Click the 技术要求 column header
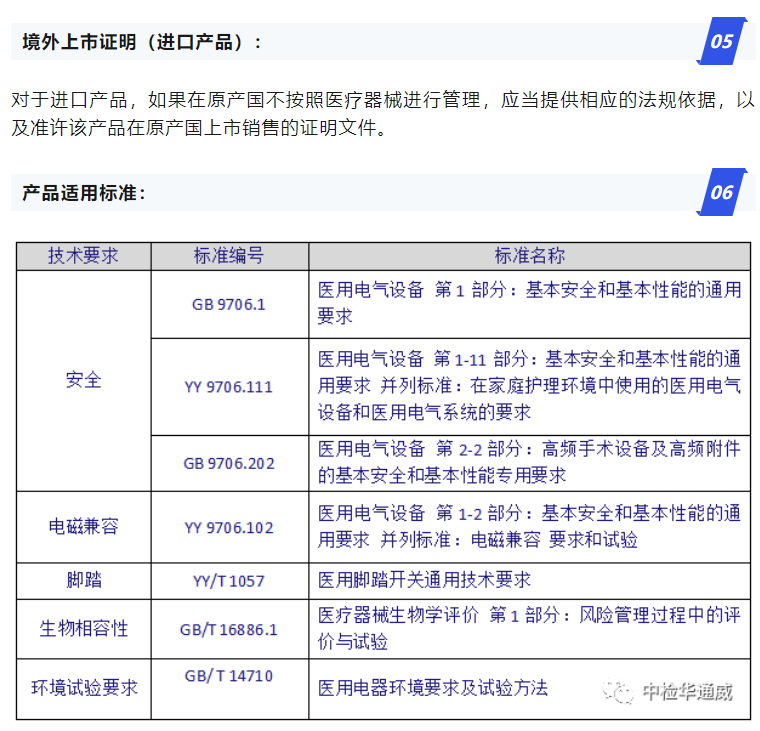760x731 pixels. click(x=83, y=256)
